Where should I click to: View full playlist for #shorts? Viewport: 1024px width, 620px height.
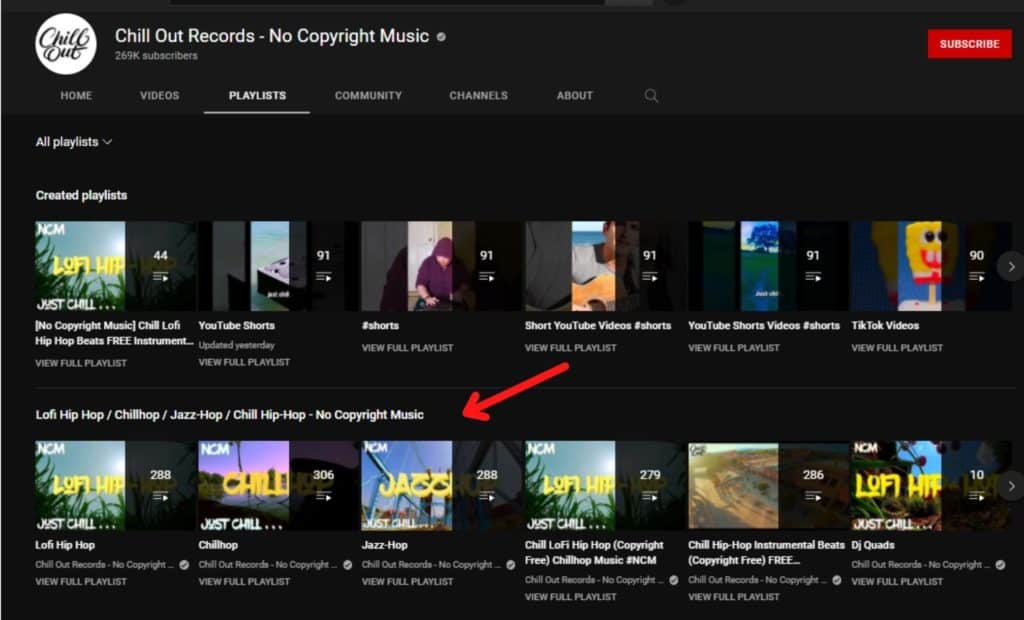point(408,348)
